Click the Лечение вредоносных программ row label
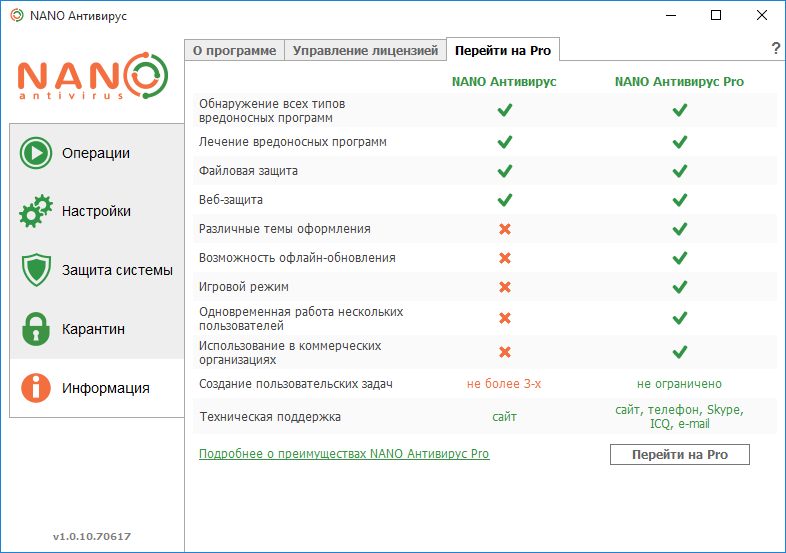The image size is (786, 553). tap(293, 142)
